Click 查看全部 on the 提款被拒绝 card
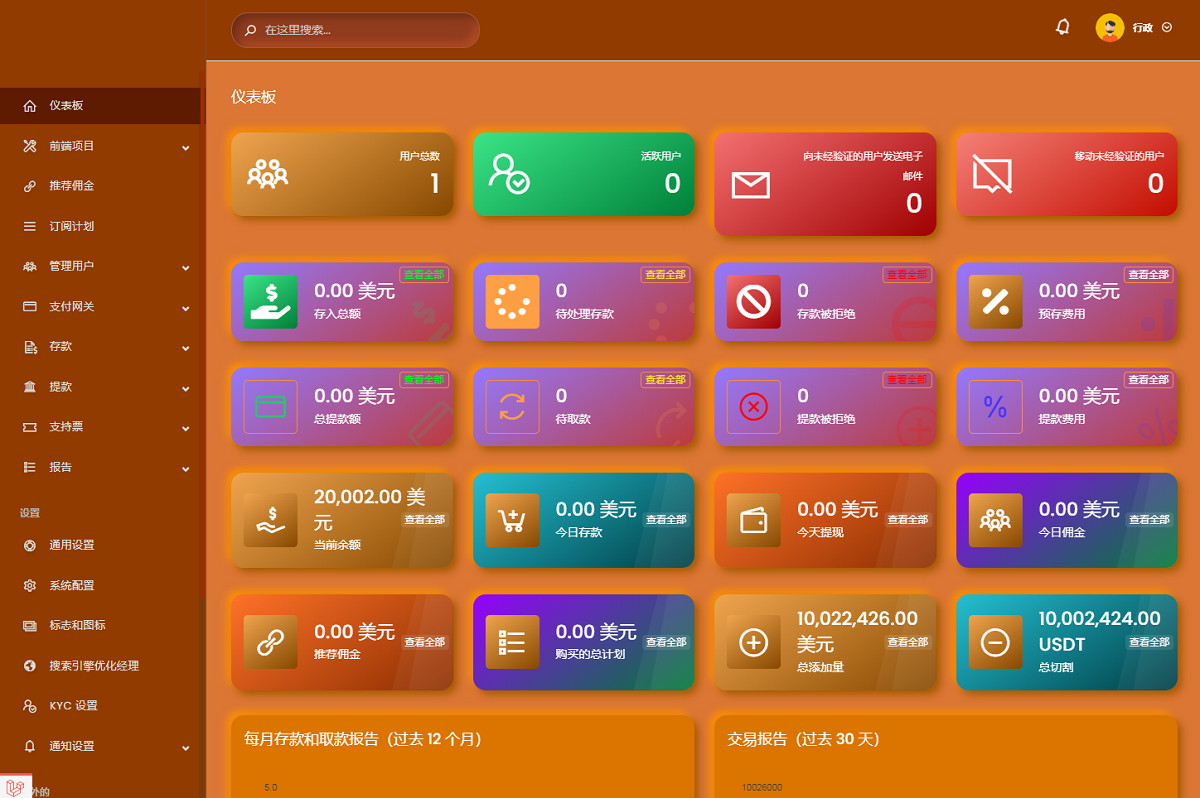The width and height of the screenshot is (1200, 798). 907,380
